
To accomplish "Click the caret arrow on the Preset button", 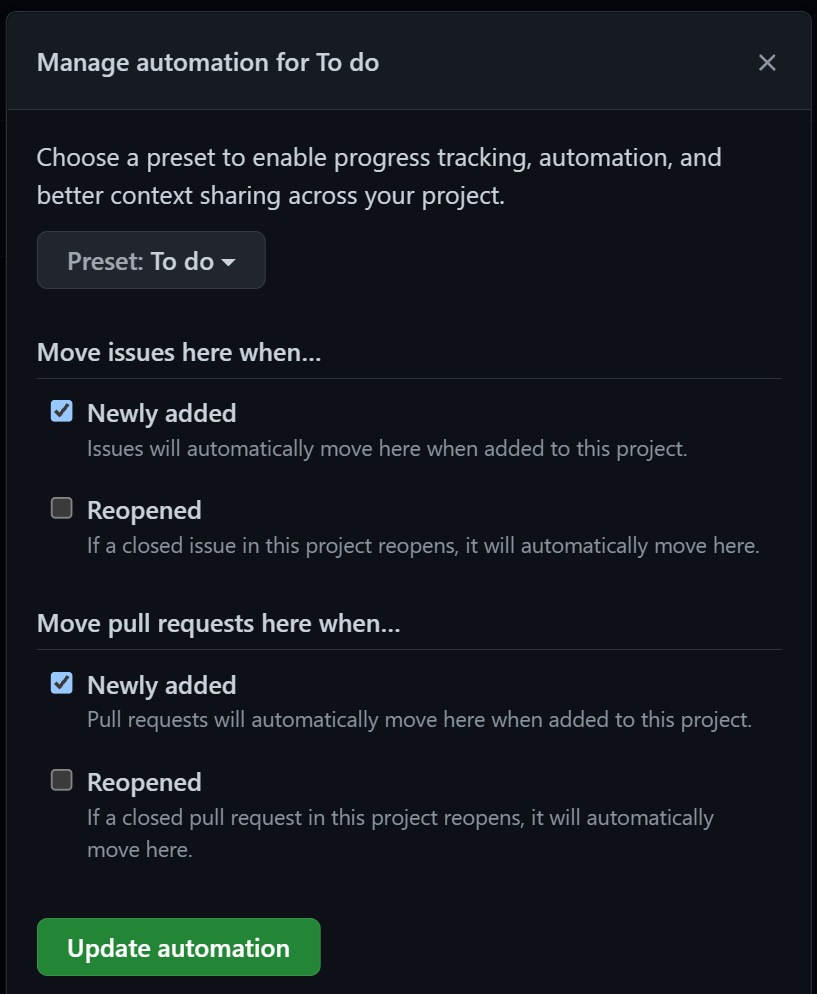I will pos(228,262).
